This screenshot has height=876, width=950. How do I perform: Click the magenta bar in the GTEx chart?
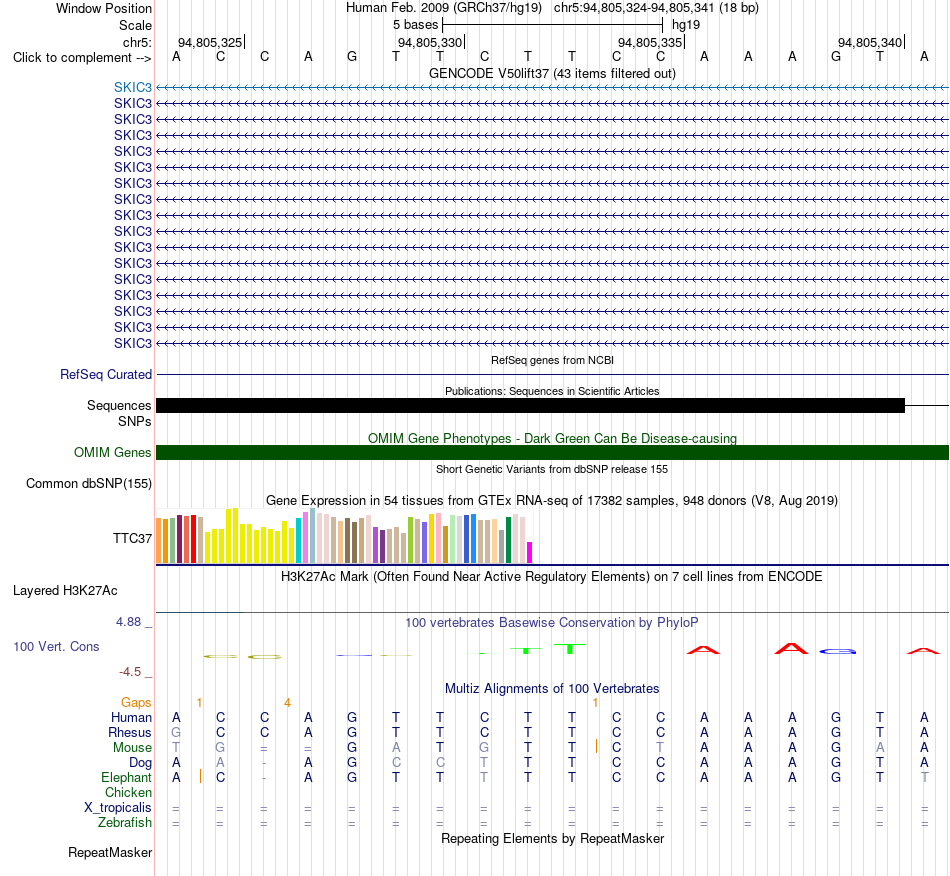530,552
